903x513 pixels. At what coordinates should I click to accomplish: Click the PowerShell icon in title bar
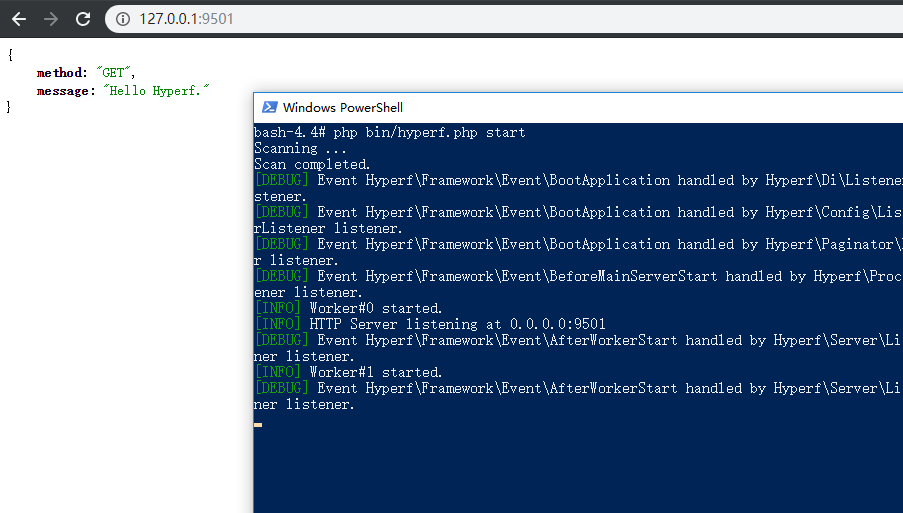coord(269,107)
